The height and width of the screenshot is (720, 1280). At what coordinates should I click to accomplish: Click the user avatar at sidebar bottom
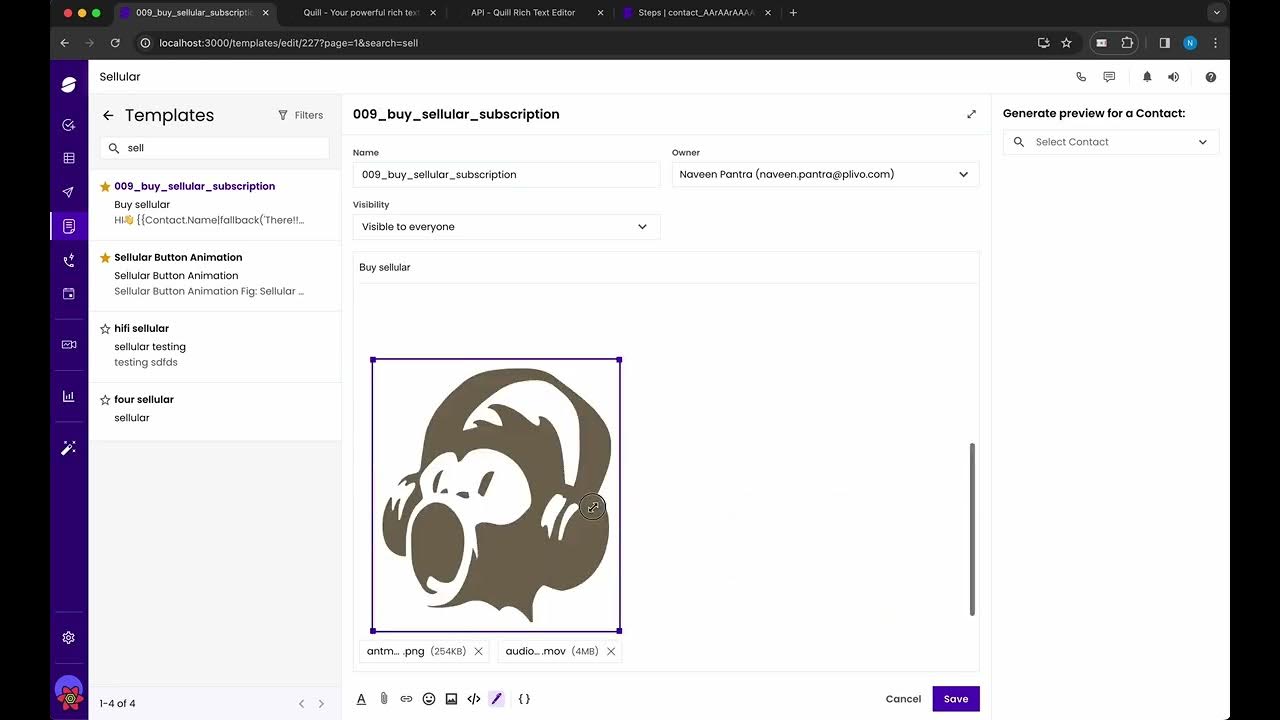69,692
